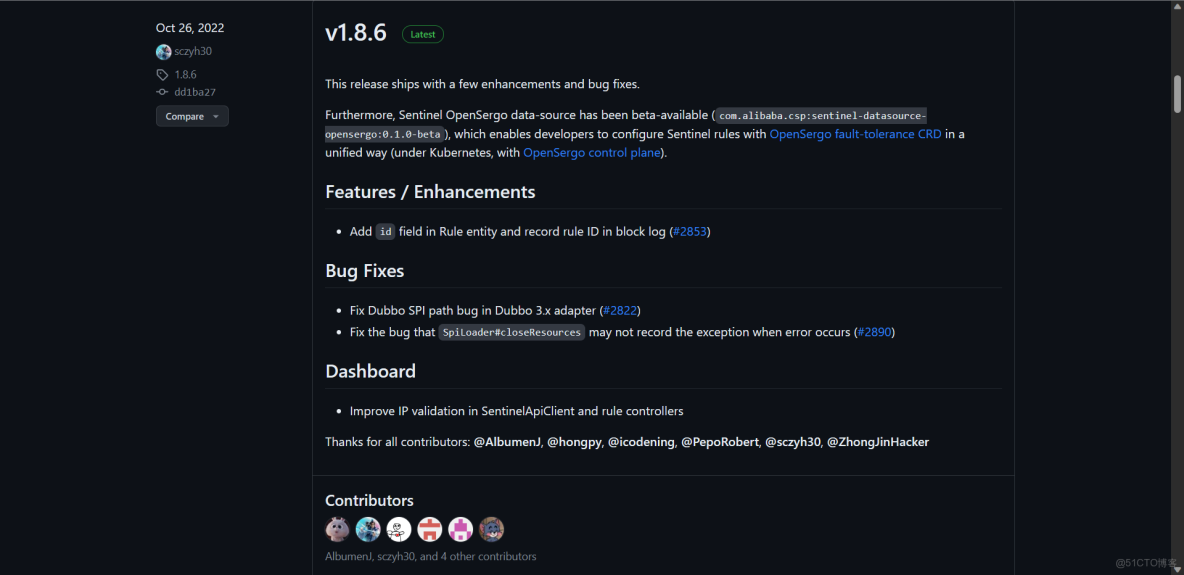The image size is (1184, 575).
Task: Open sczyh30's avatar next to release date
Action: [x=163, y=51]
